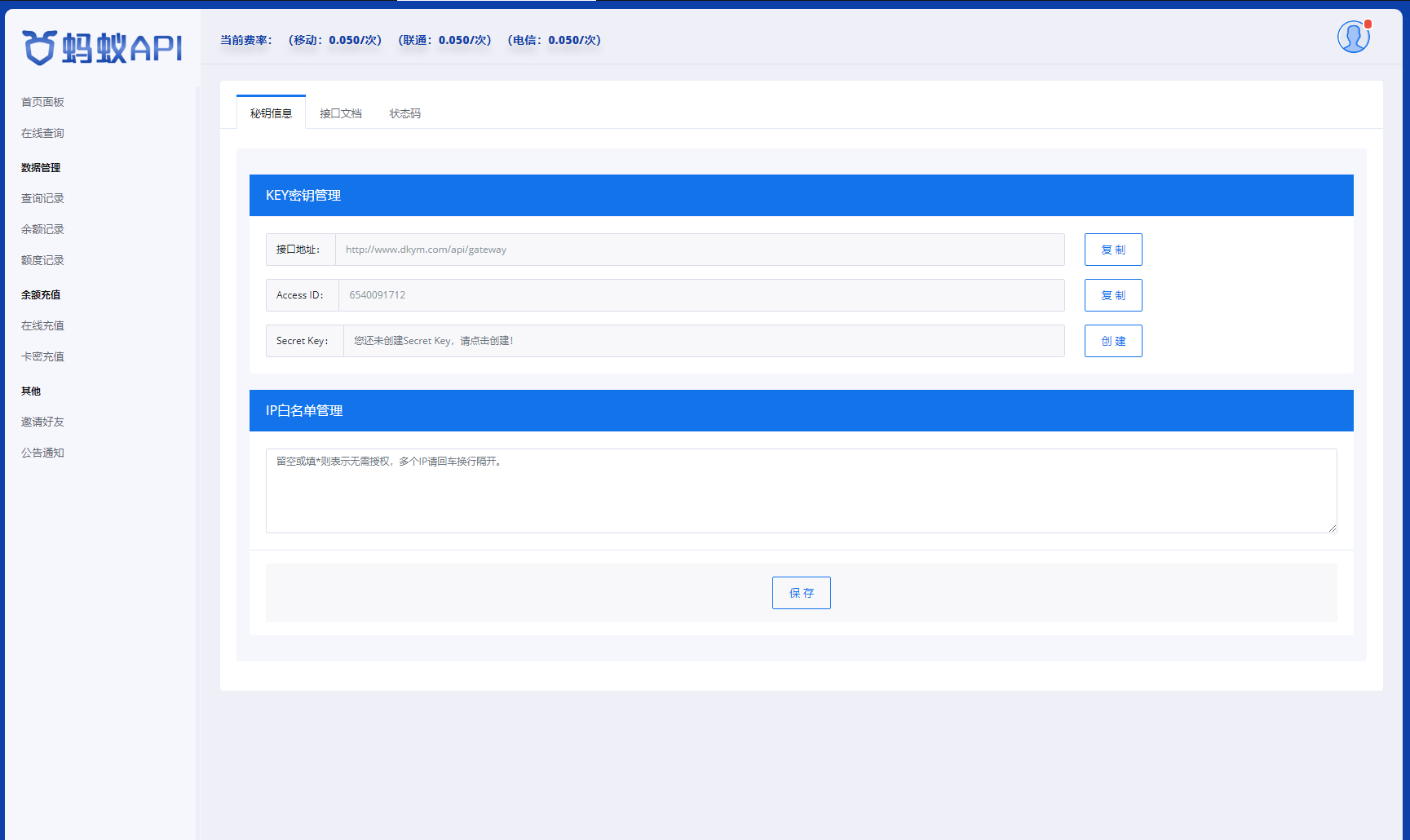Select the 秘钥信息 tab
Image resolution: width=1410 pixels, height=840 pixels.
[x=270, y=113]
